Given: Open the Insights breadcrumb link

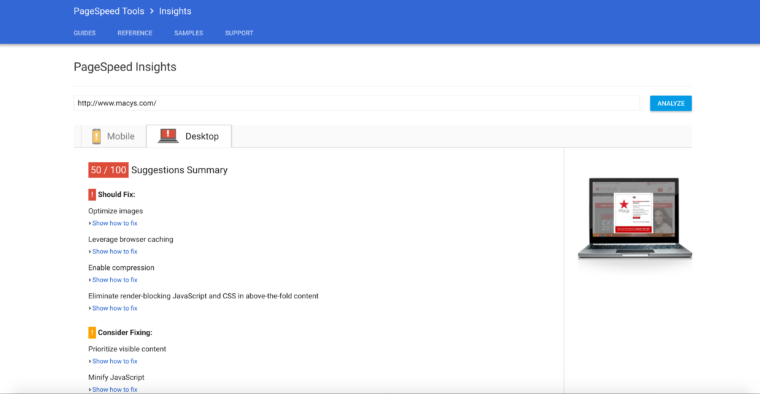Looking at the screenshot, I should point(175,11).
